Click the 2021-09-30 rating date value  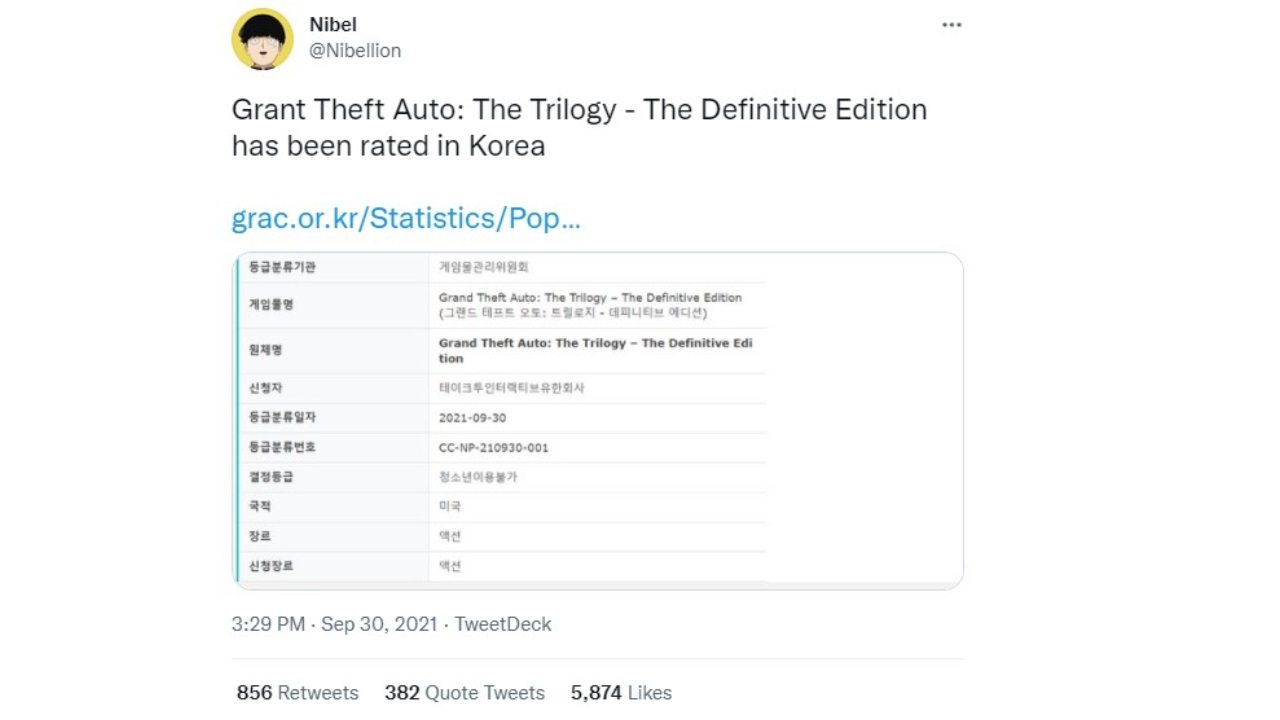472,418
